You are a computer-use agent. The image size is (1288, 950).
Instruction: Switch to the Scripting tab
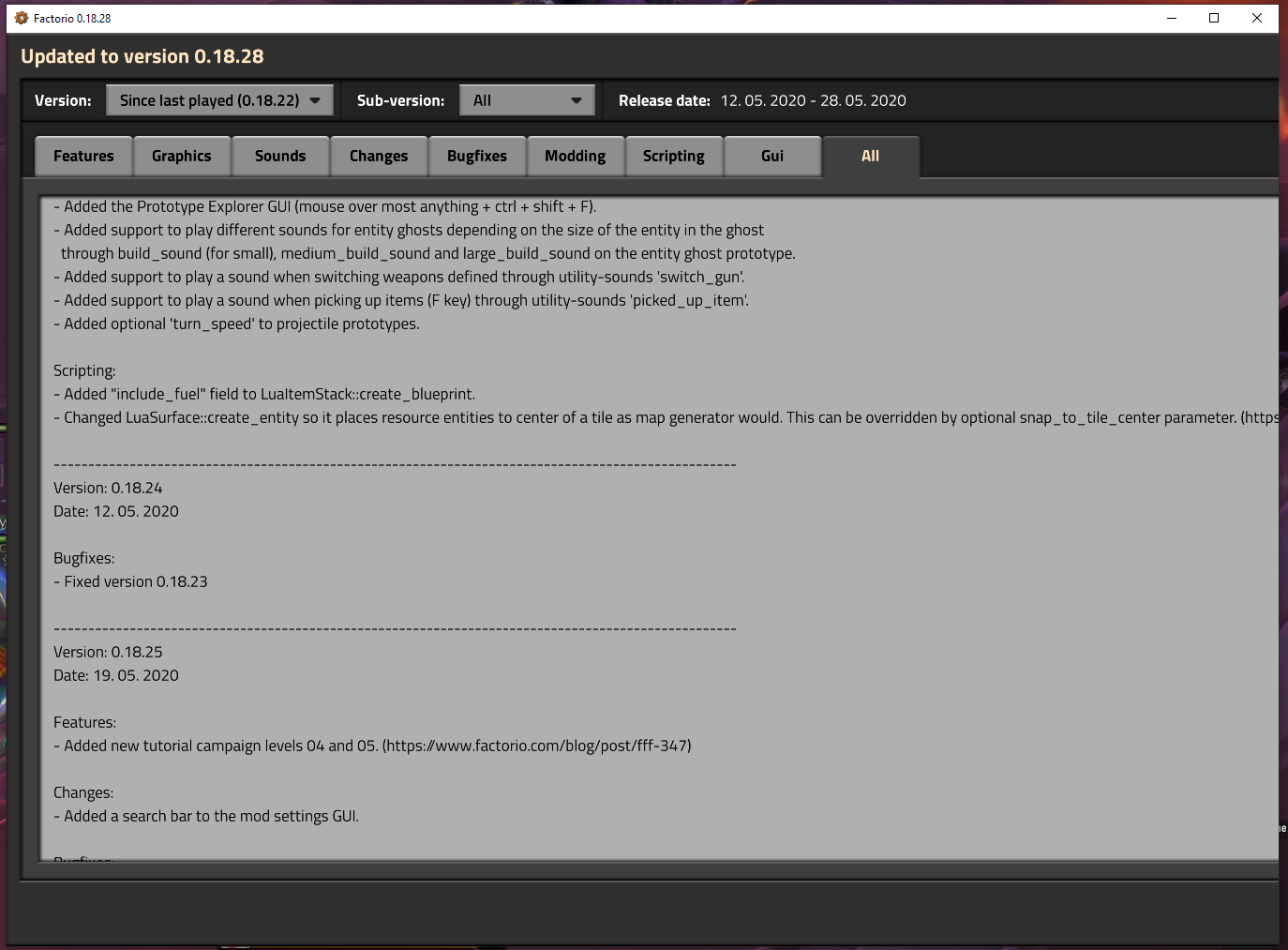coord(674,156)
